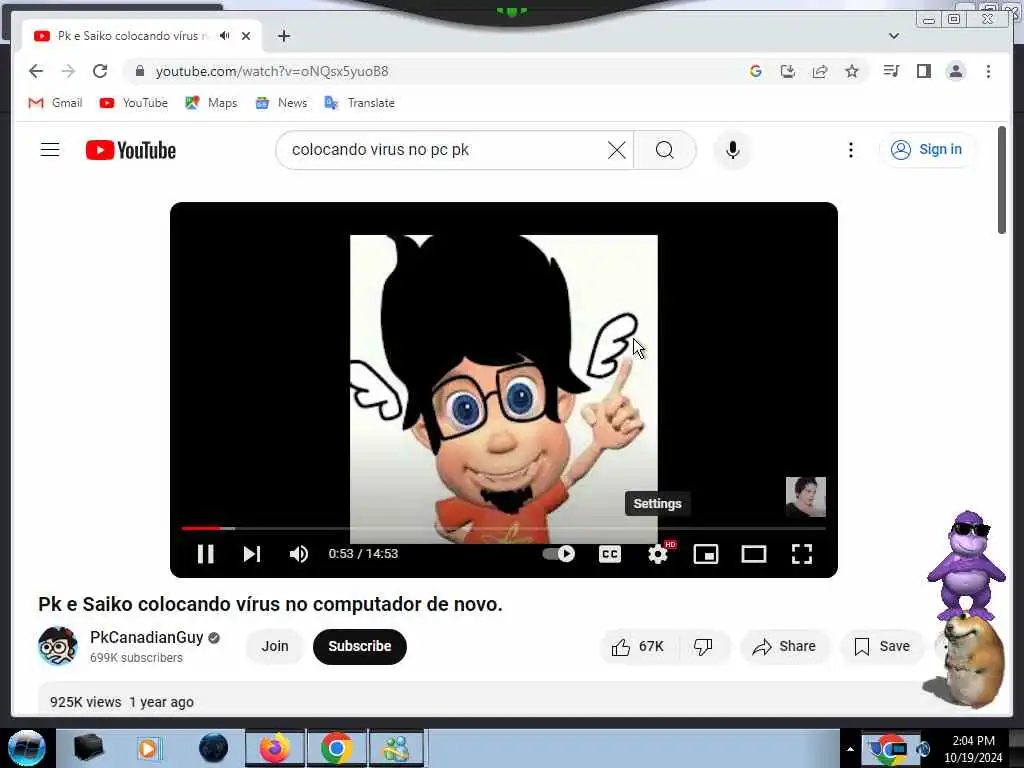Clear the search query with X
Image resolution: width=1024 pixels, height=768 pixels.
click(616, 150)
